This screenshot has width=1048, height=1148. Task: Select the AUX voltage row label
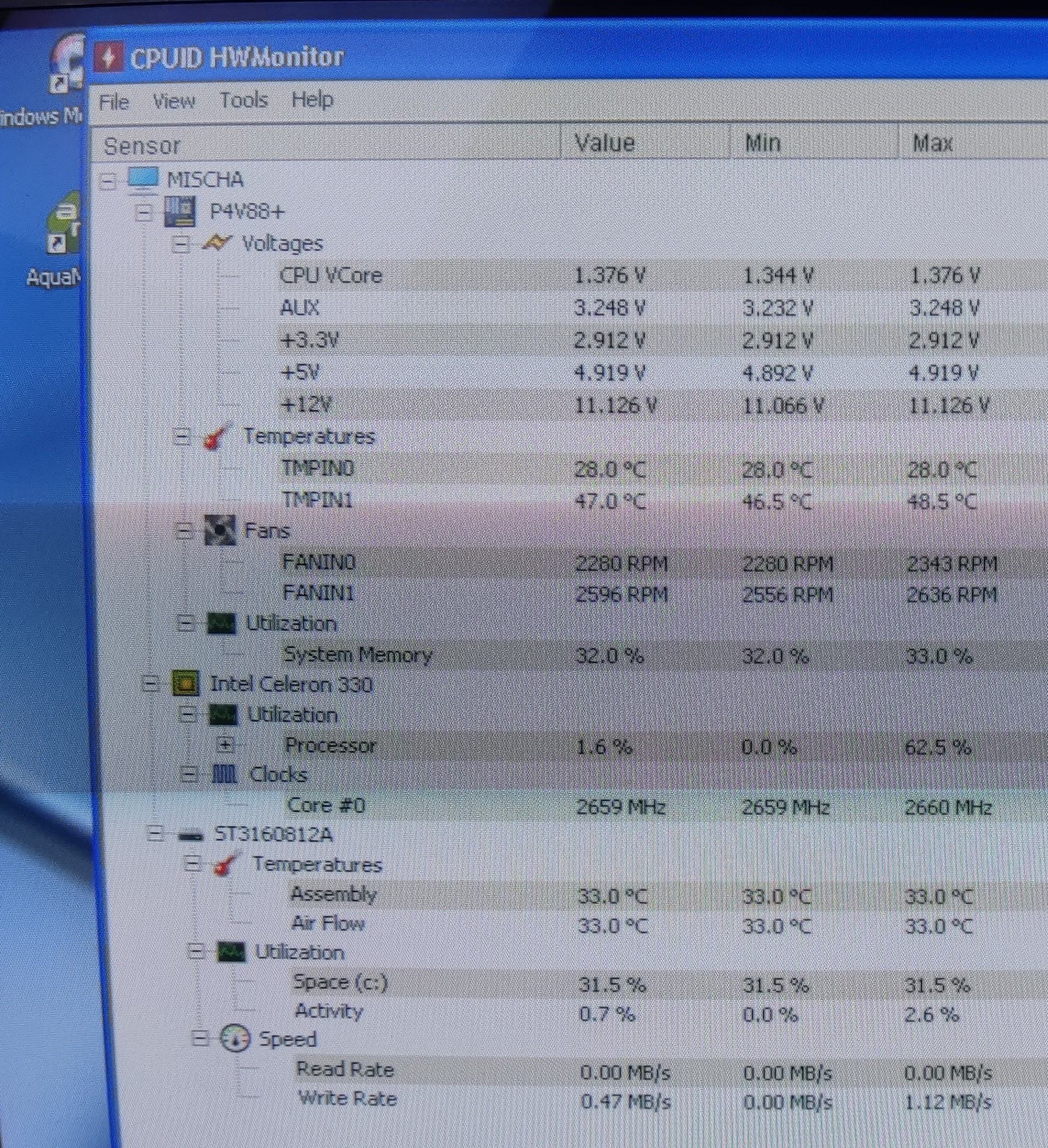point(300,307)
